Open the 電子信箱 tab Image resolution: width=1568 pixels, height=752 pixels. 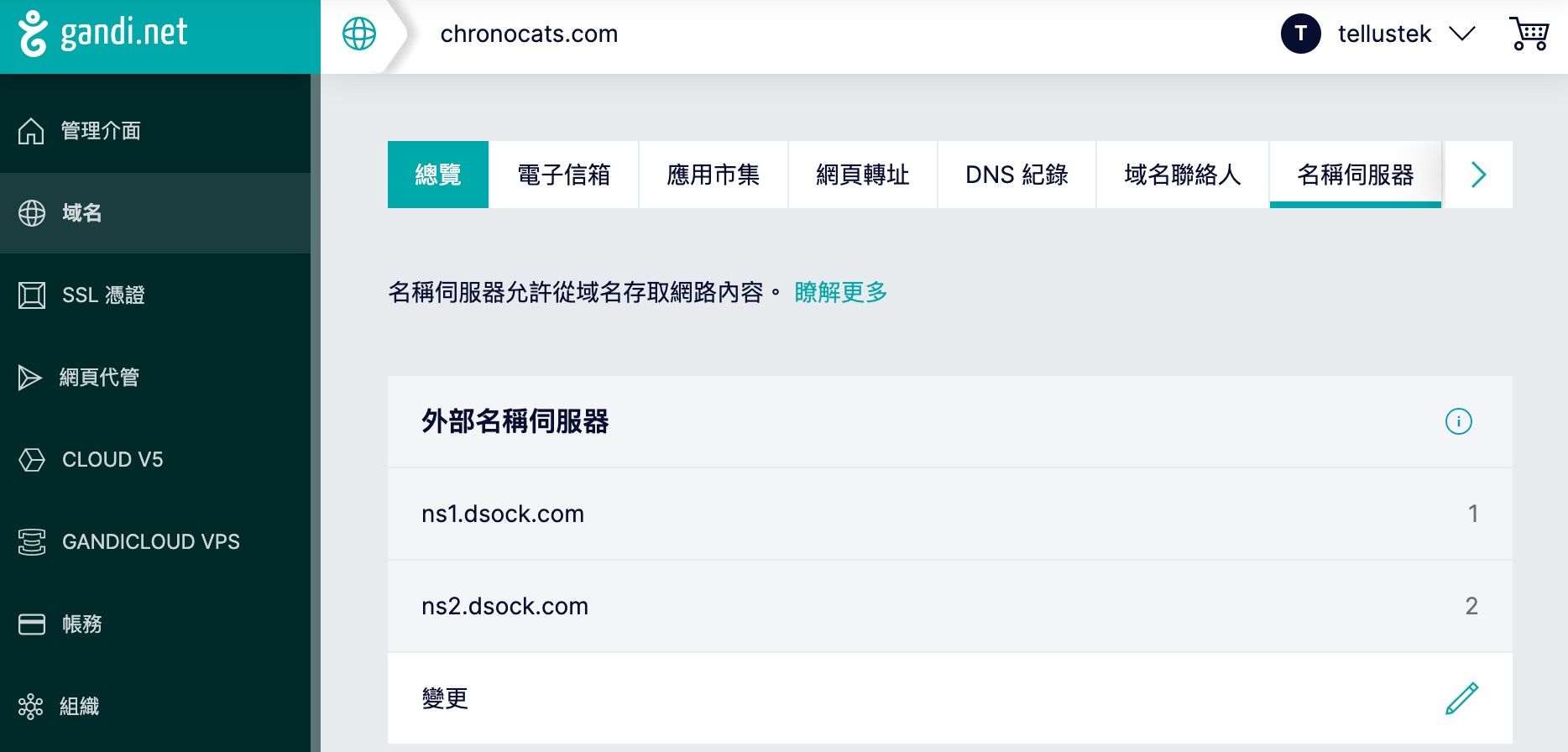tap(563, 175)
